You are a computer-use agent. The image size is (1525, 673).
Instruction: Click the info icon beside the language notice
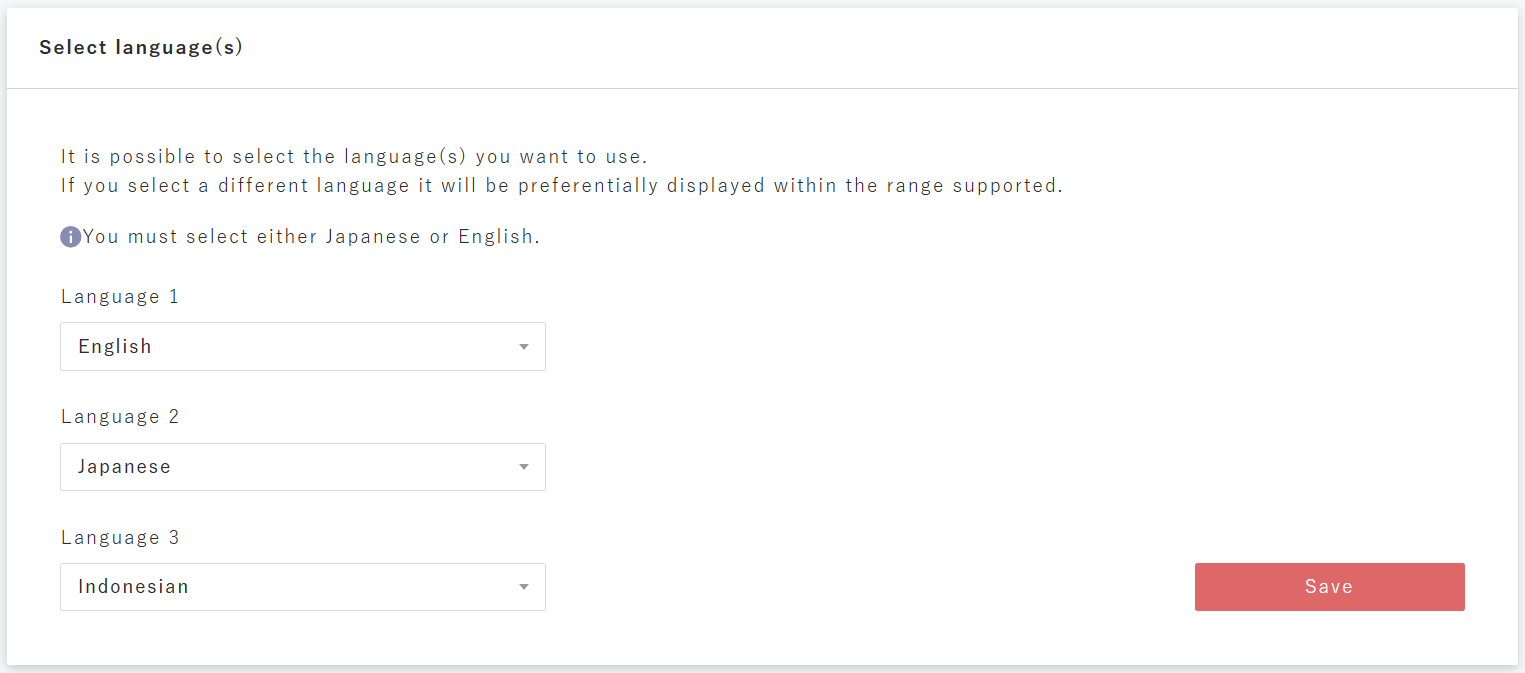(70, 237)
